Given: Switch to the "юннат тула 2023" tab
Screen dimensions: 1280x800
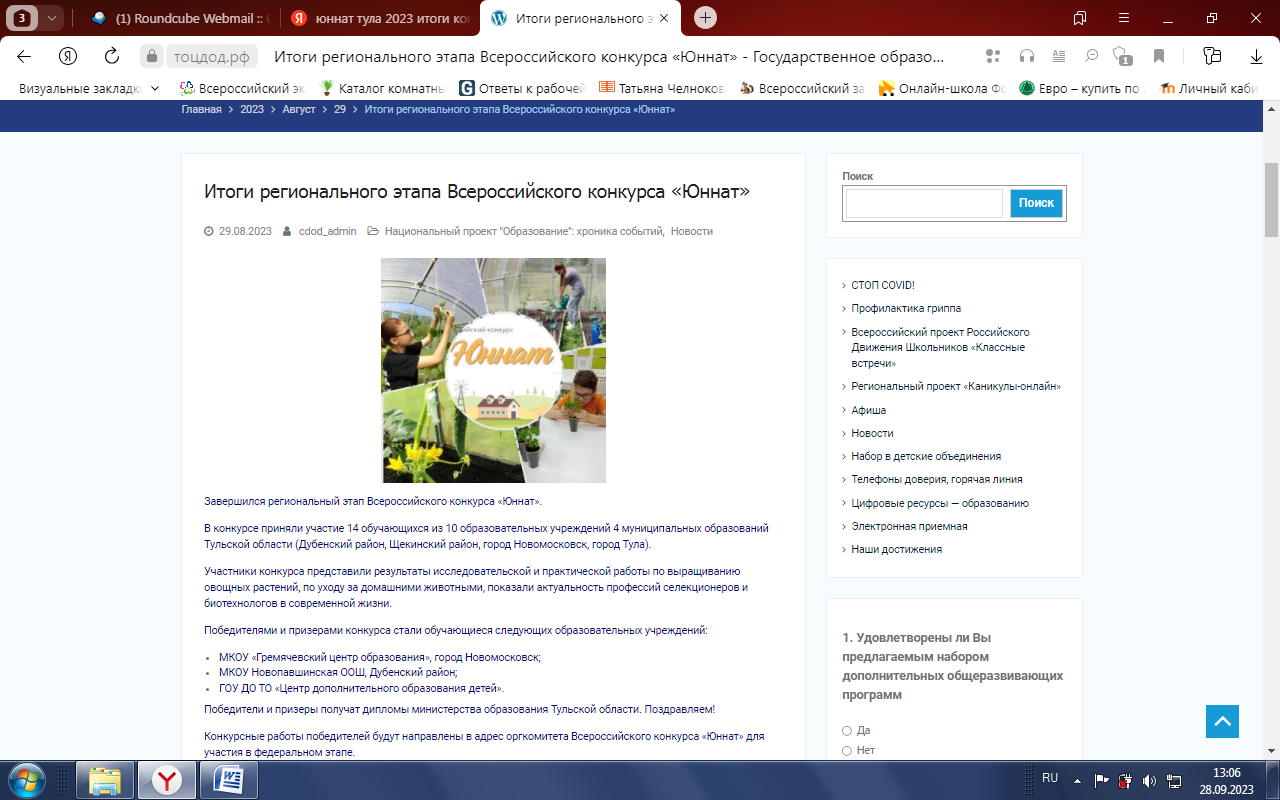Looking at the screenshot, I should click(x=380, y=18).
